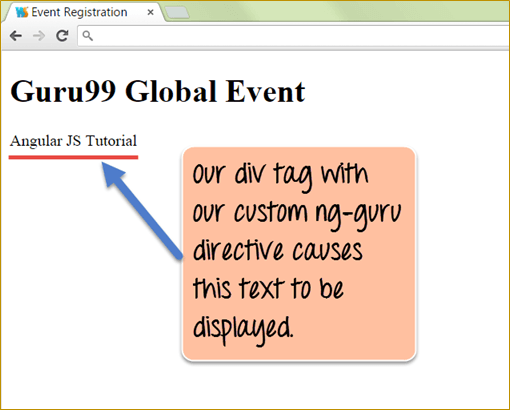510x410 pixels.
Task: Close the Event Registration tab
Action: [x=150, y=12]
